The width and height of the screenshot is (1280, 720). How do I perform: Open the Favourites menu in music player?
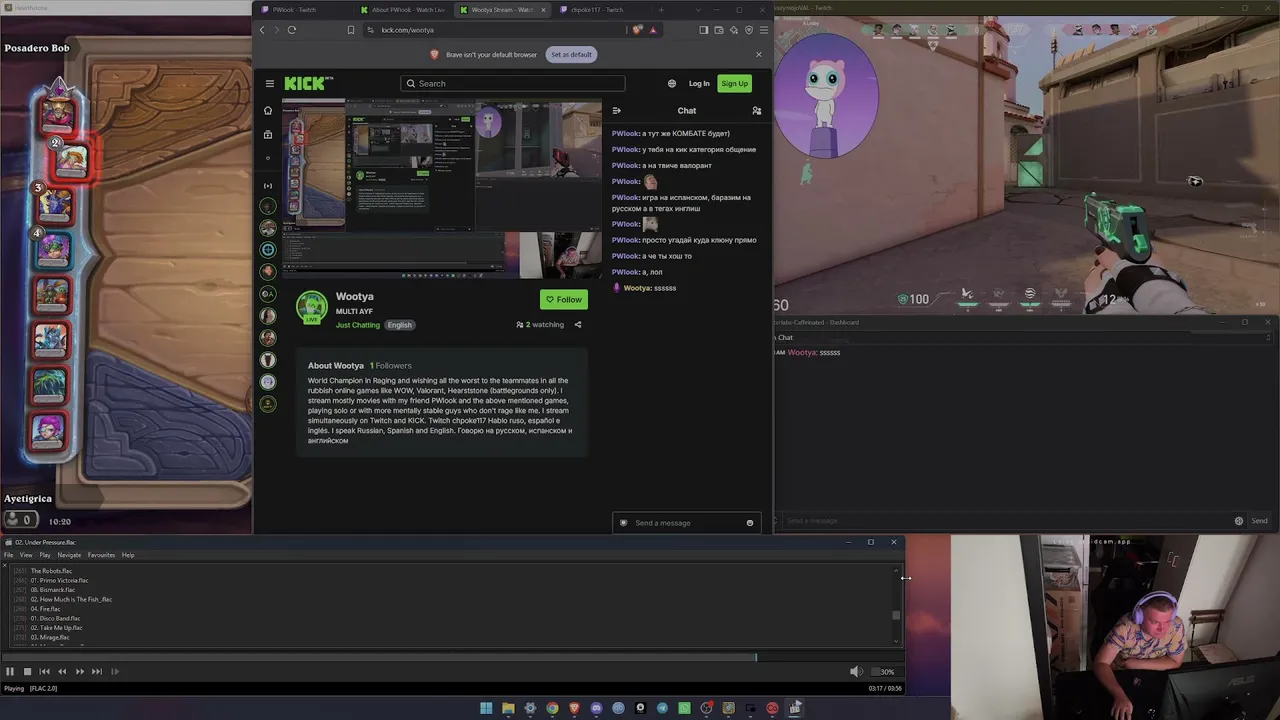point(101,555)
